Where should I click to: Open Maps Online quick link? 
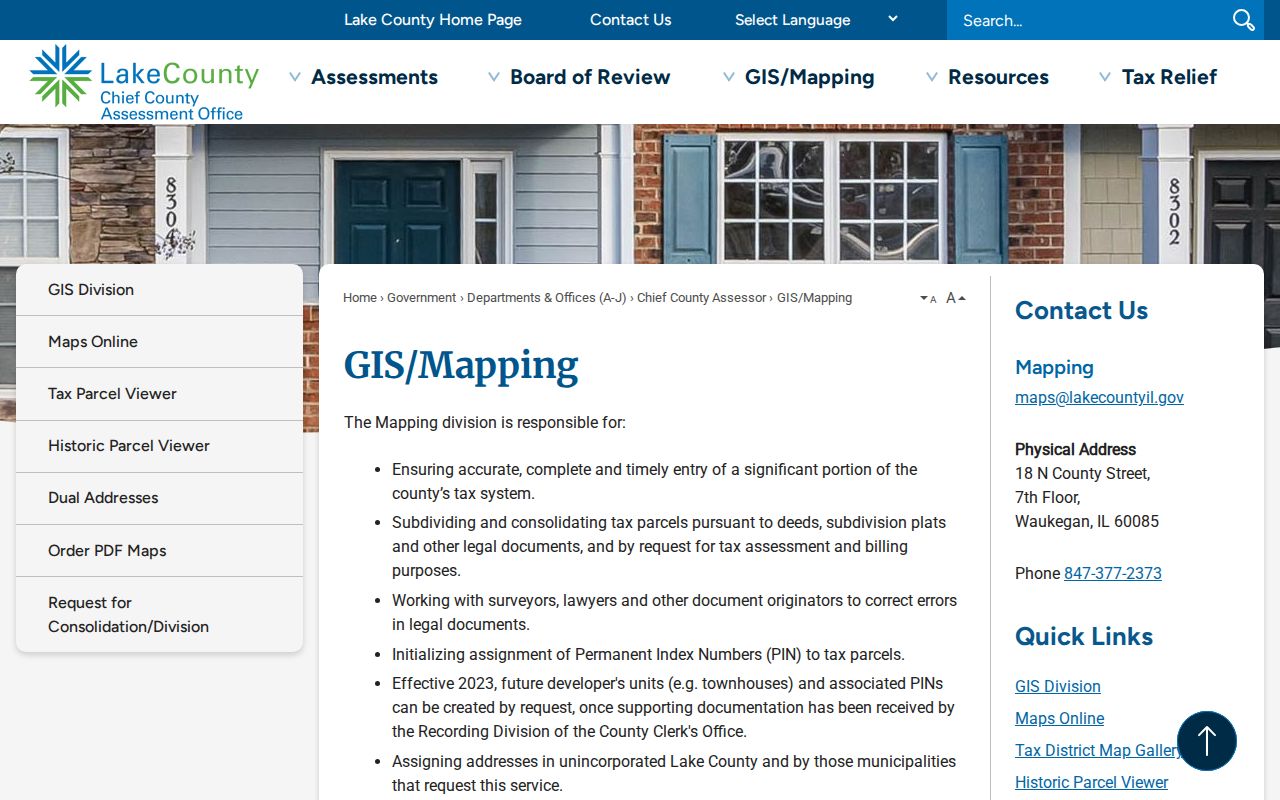[1060, 719]
